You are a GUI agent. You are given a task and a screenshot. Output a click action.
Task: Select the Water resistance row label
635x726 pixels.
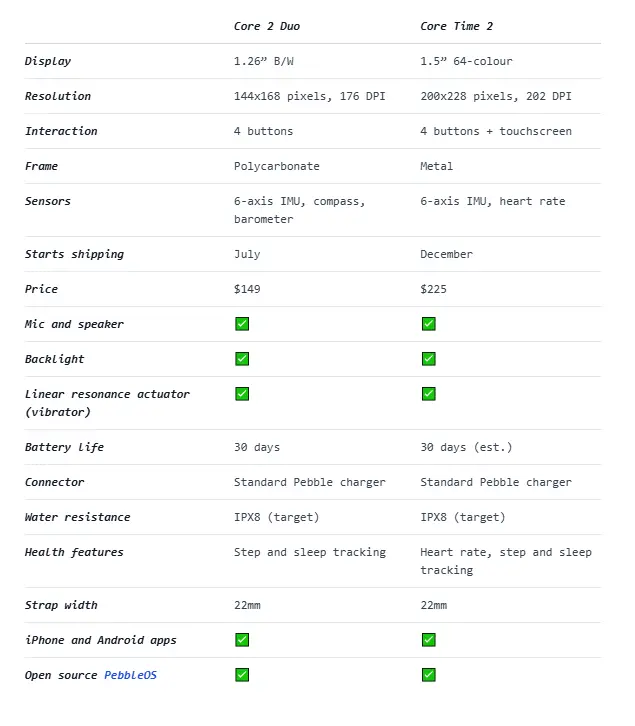click(x=77, y=517)
